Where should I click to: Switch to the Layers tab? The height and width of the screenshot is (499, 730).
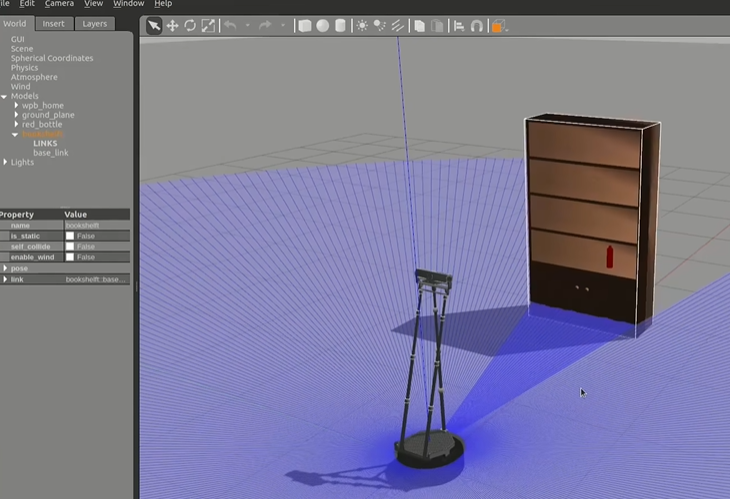point(95,24)
